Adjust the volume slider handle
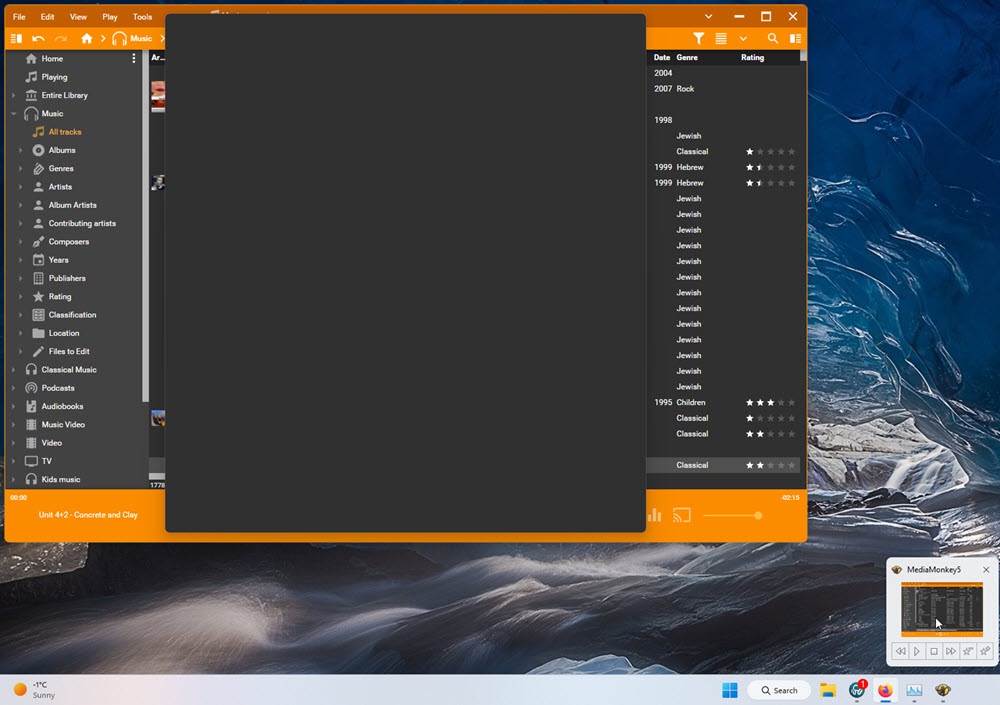Screen dimensions: 1000x705 pos(758,516)
